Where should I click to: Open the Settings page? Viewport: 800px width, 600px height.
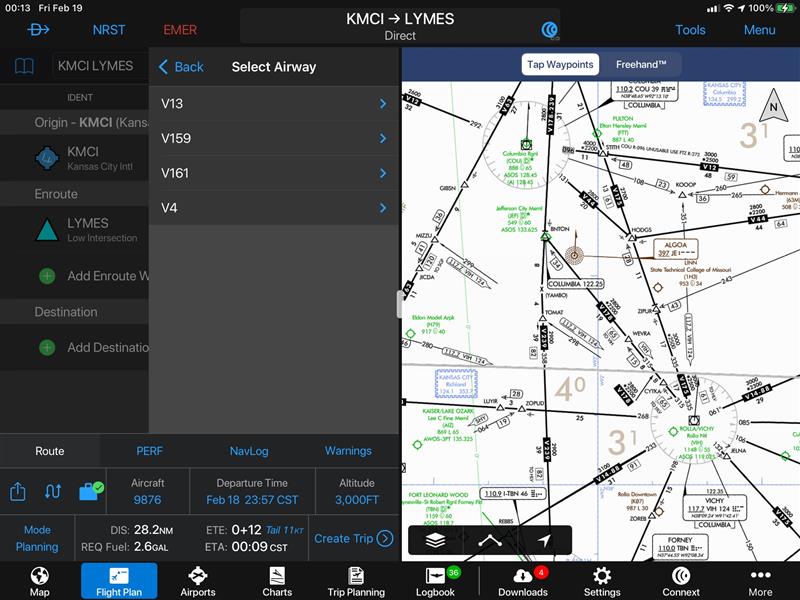(x=602, y=582)
